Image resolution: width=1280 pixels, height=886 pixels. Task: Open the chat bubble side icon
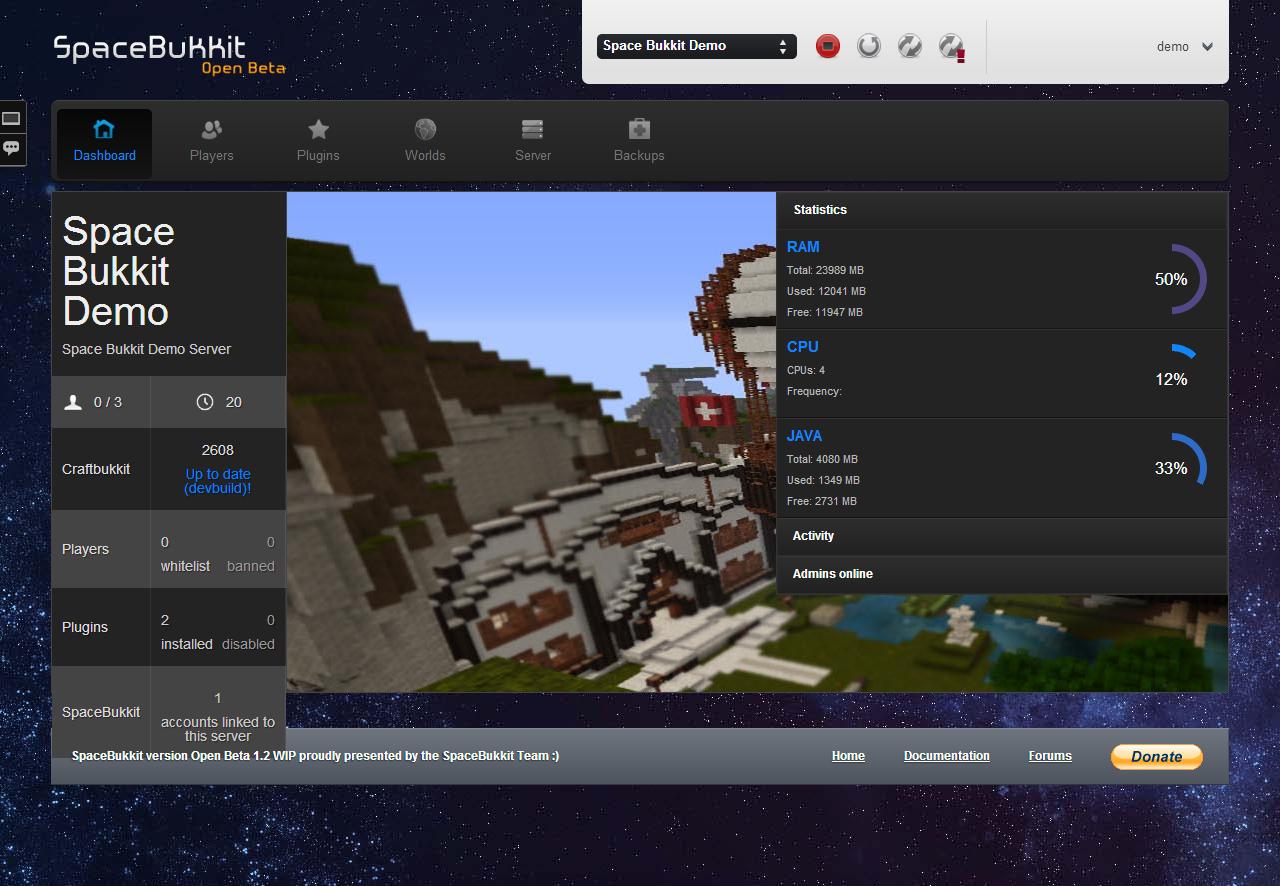(x=12, y=148)
